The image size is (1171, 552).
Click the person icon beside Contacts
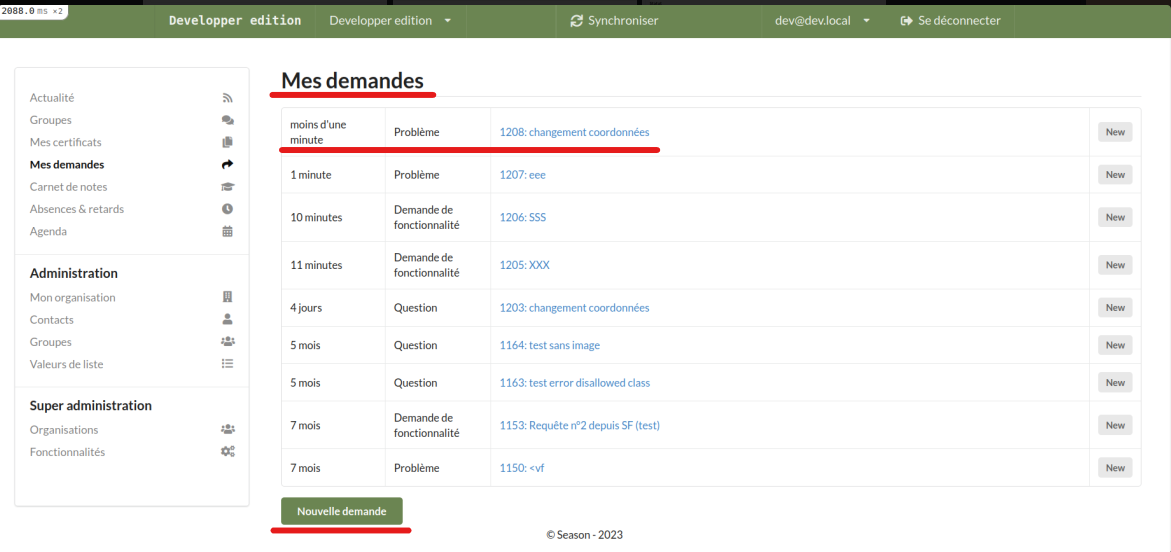(x=227, y=320)
